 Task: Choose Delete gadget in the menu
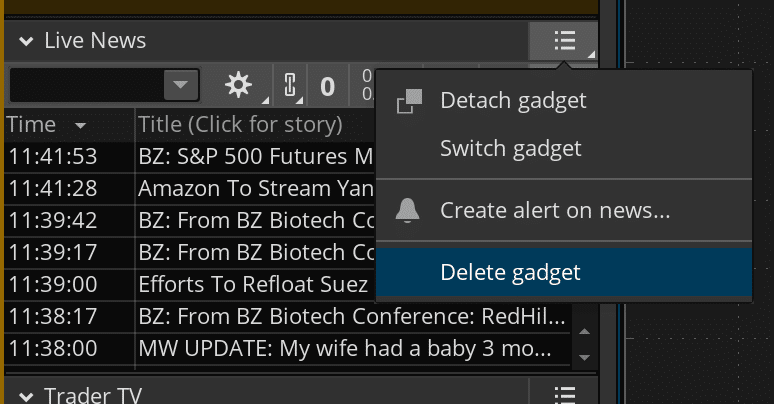[510, 272]
